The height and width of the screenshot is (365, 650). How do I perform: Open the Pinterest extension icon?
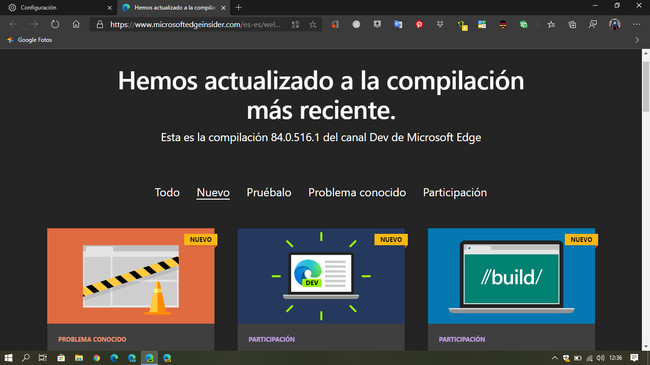point(419,24)
